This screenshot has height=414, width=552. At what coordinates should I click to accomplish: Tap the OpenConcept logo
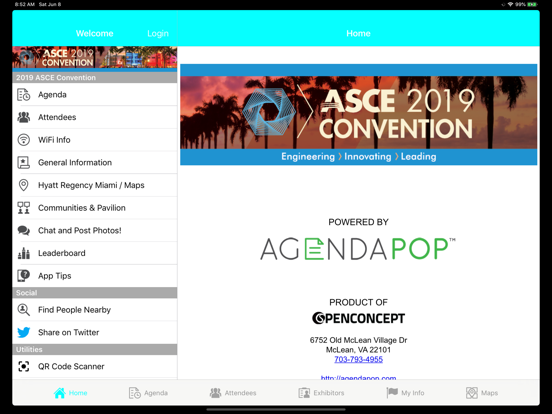358,318
